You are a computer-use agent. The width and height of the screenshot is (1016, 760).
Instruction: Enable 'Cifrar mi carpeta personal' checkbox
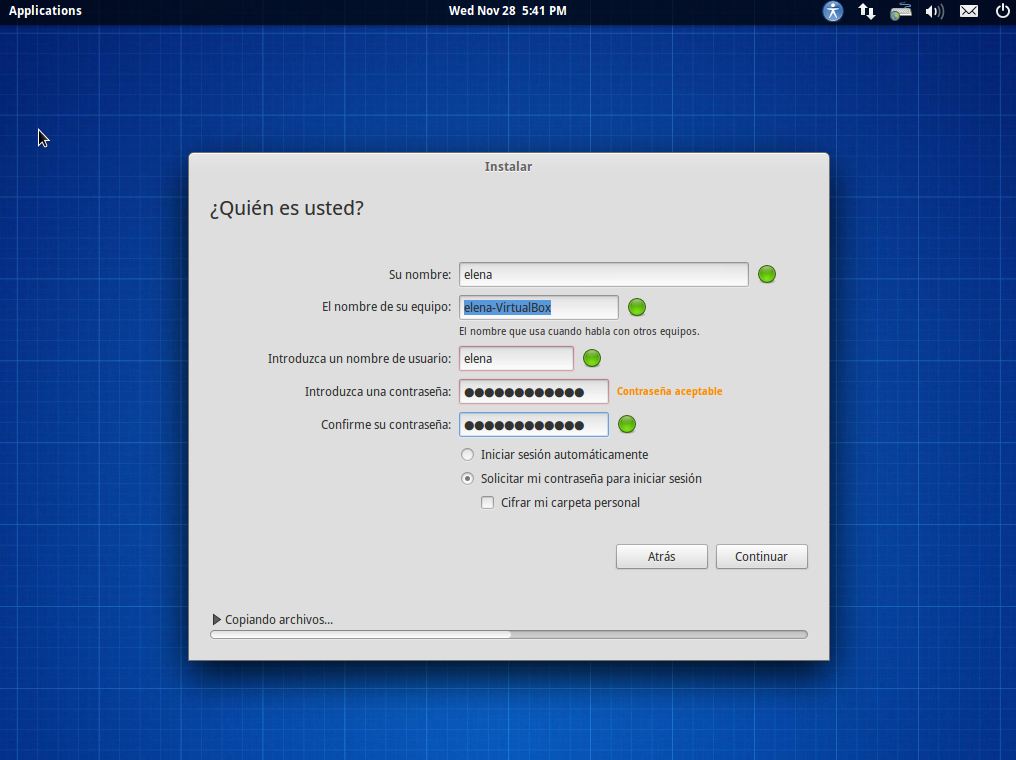point(488,503)
